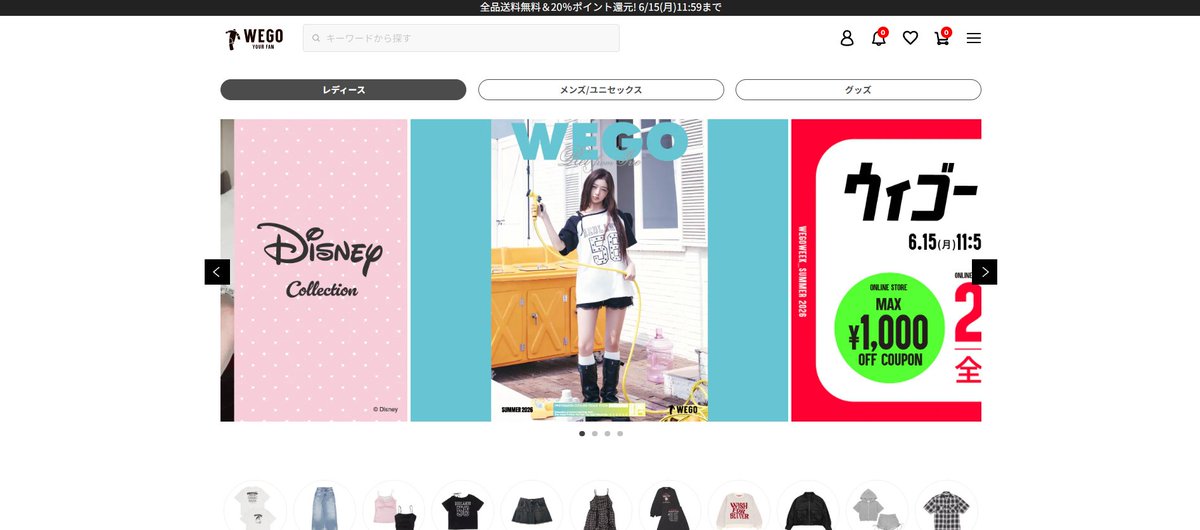
Task: Click the keyword search input field
Action: tap(461, 38)
